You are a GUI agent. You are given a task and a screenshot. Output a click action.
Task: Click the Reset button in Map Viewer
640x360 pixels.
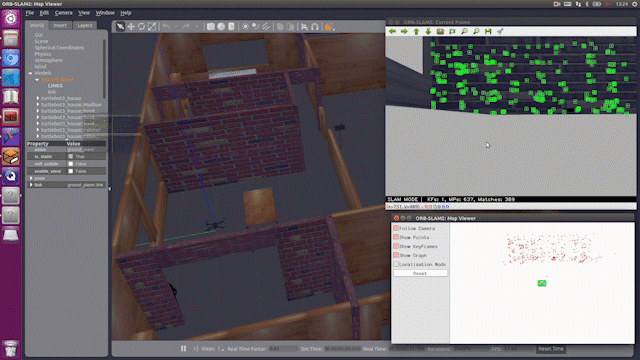[420, 273]
